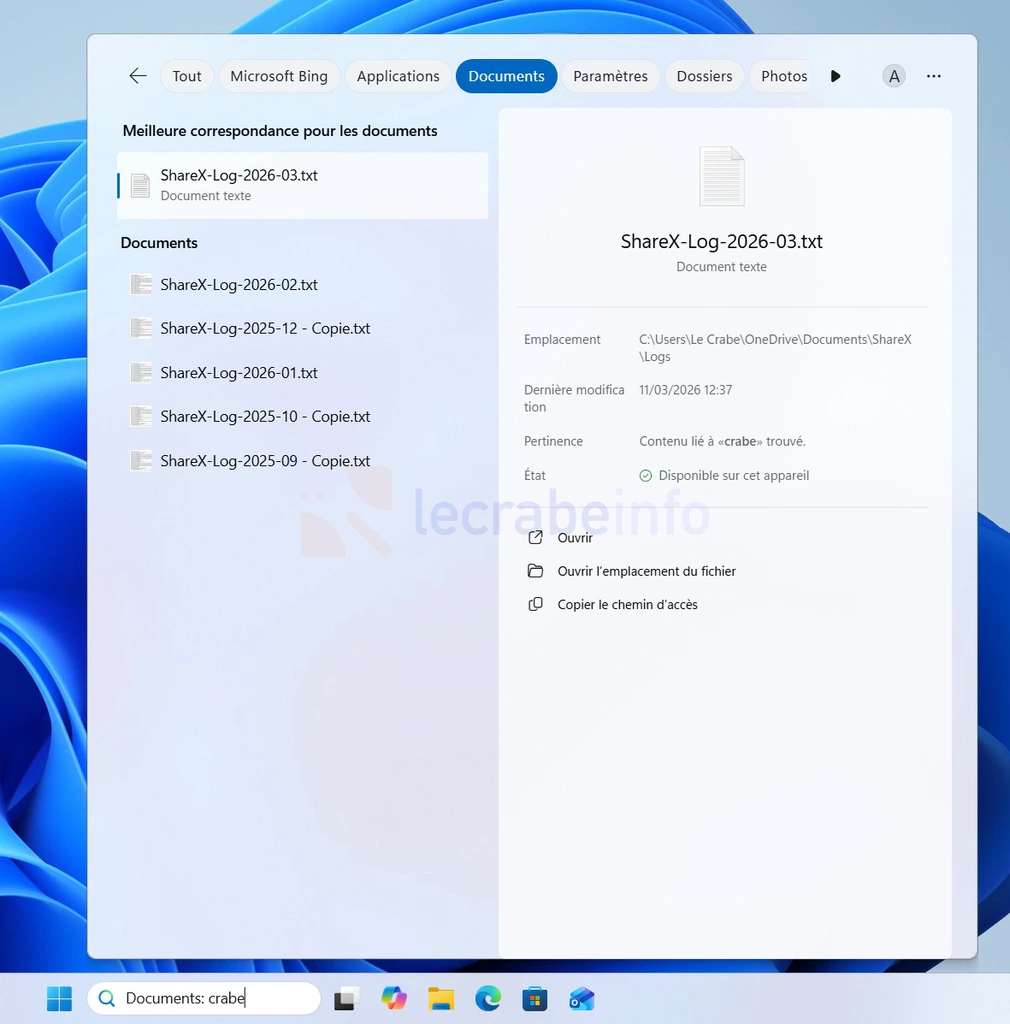Click the account avatar labeled A

click(x=894, y=76)
